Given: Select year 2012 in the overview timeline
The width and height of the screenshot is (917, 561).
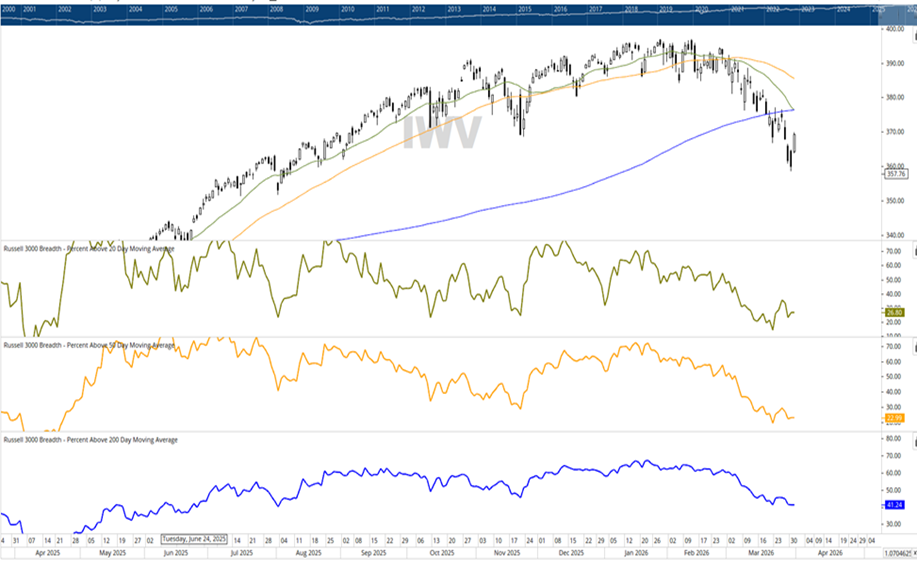Looking at the screenshot, I should [x=418, y=9].
